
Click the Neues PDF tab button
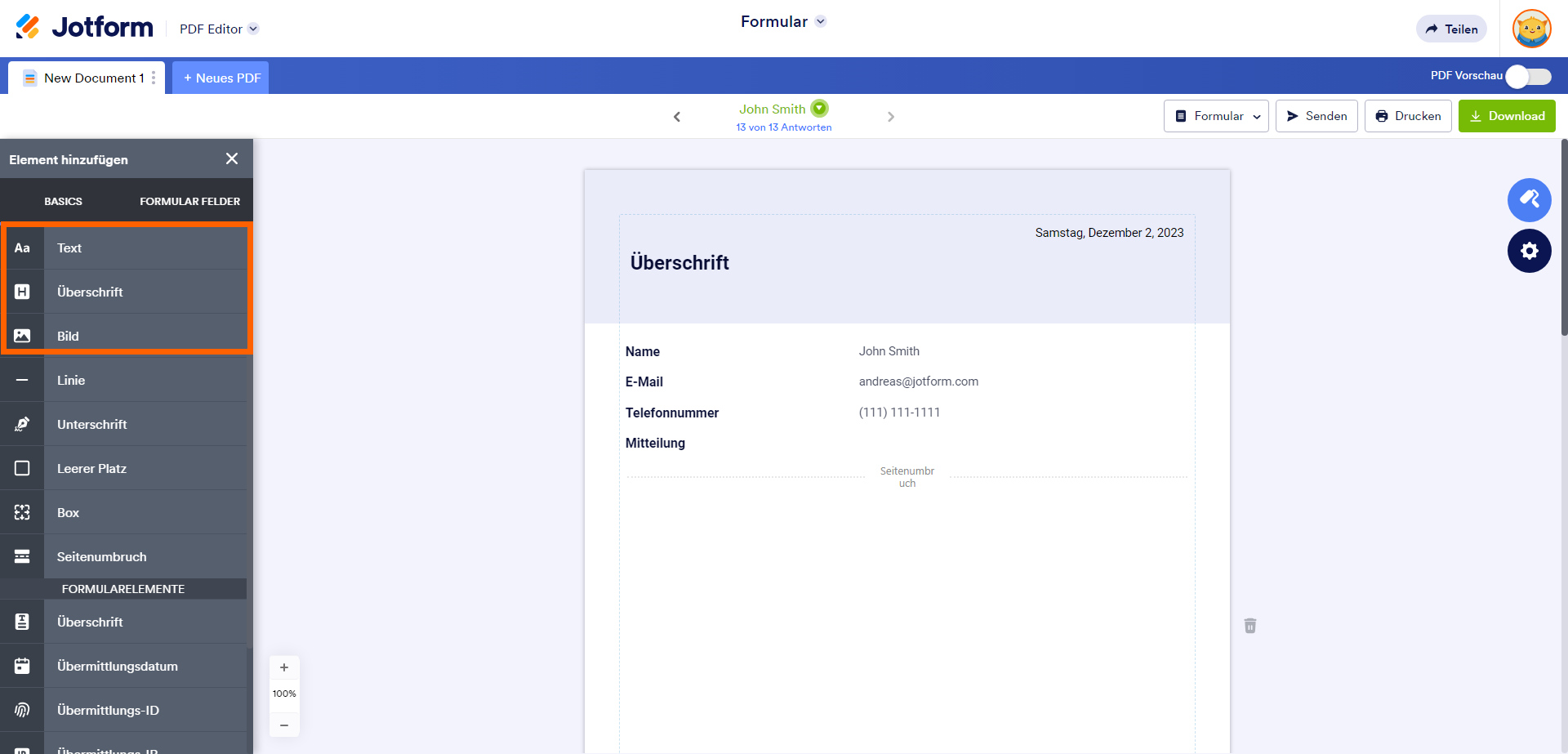(x=220, y=78)
